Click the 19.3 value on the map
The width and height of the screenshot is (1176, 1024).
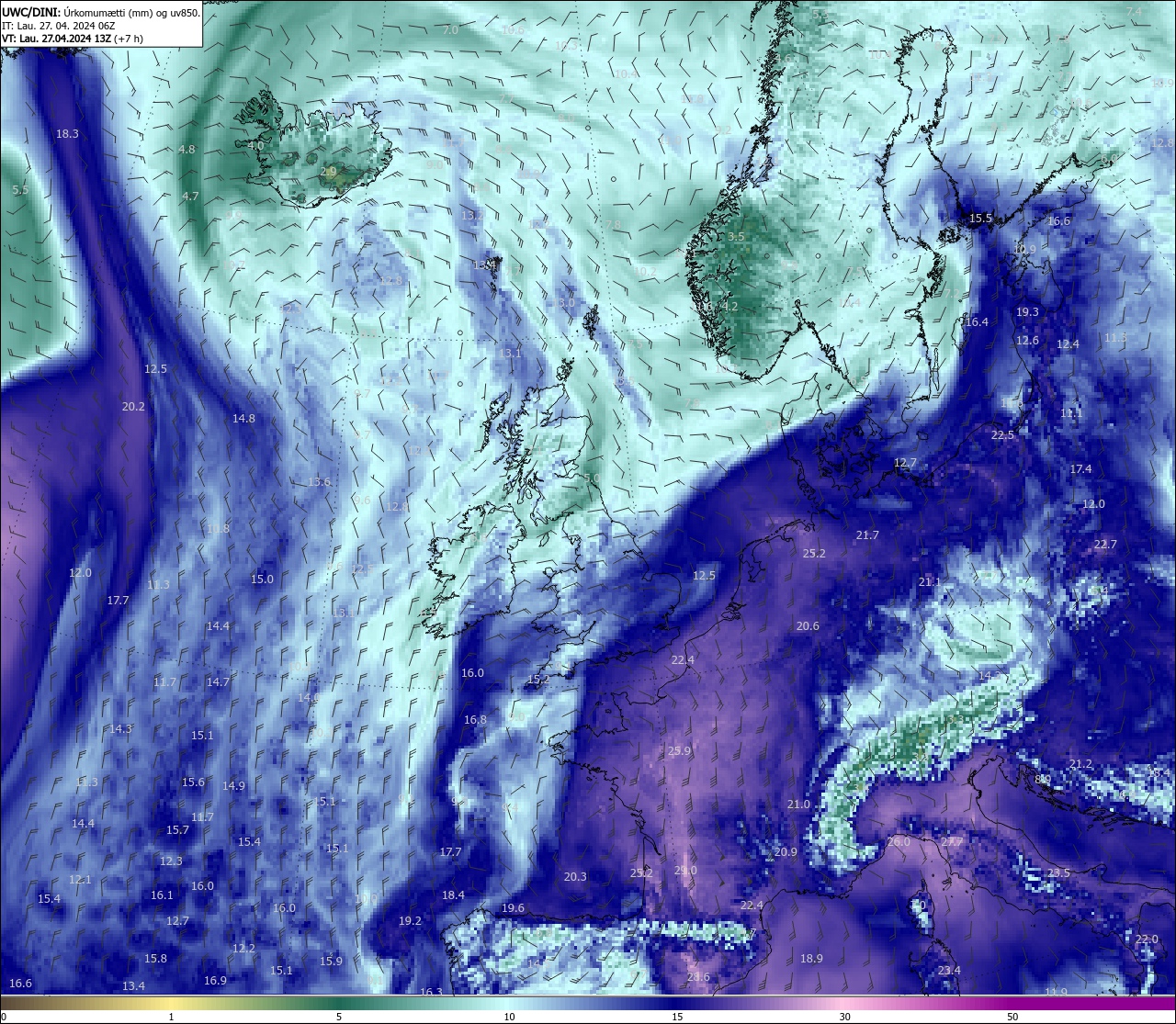click(1027, 311)
